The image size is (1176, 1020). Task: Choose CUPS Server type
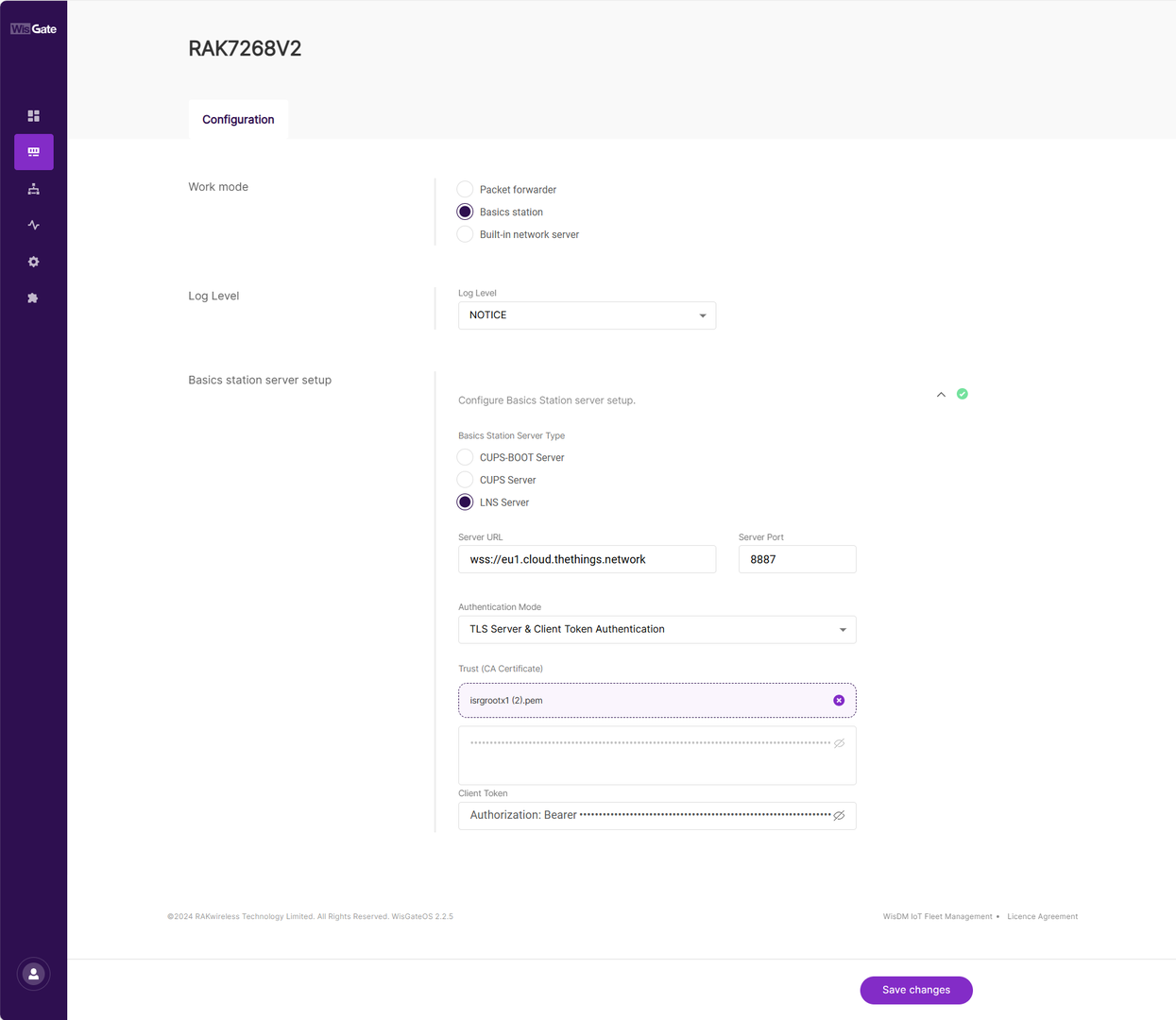[465, 480]
